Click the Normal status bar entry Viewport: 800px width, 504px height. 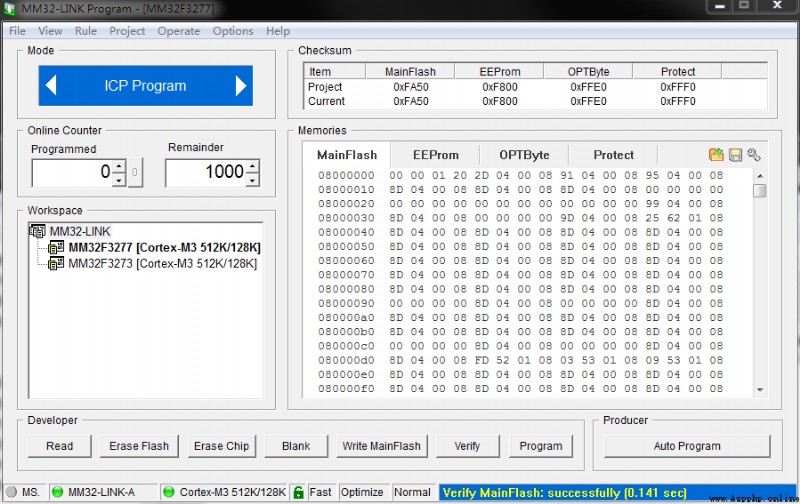[x=412, y=492]
